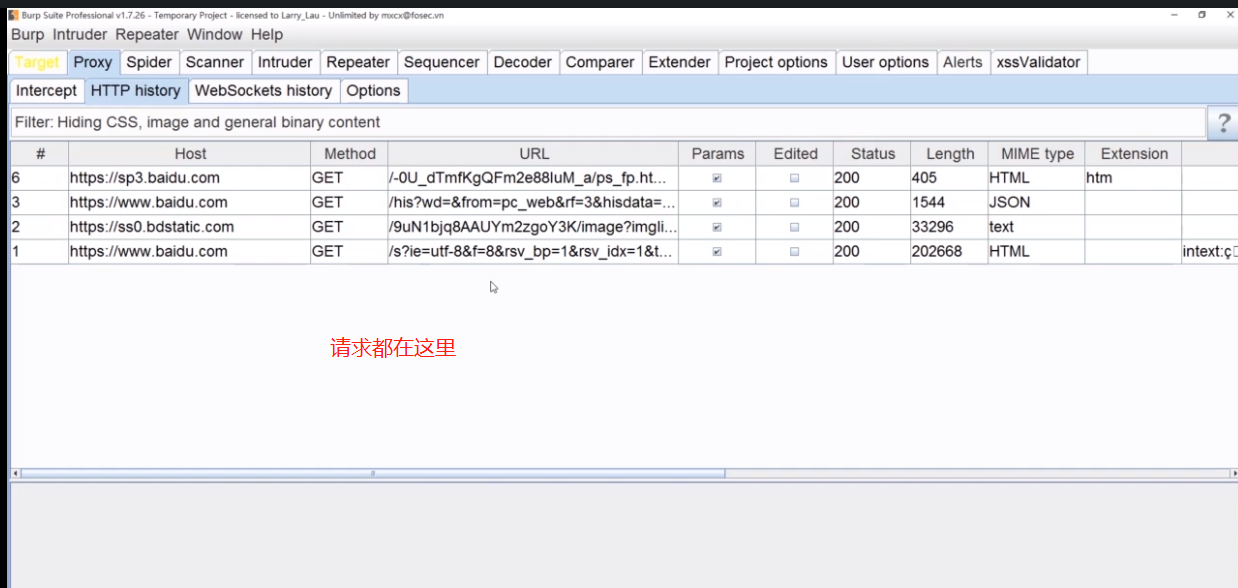
Task: Toggle Params checkbox for request 1 row
Action: pyautogui.click(x=717, y=252)
